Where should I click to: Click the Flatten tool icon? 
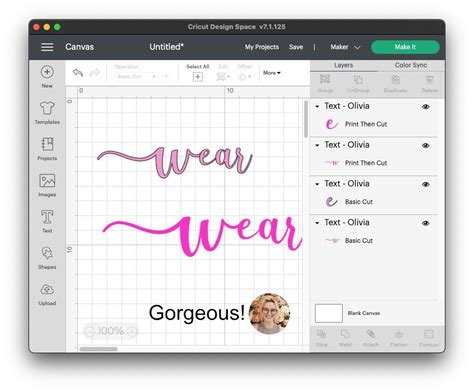399,334
